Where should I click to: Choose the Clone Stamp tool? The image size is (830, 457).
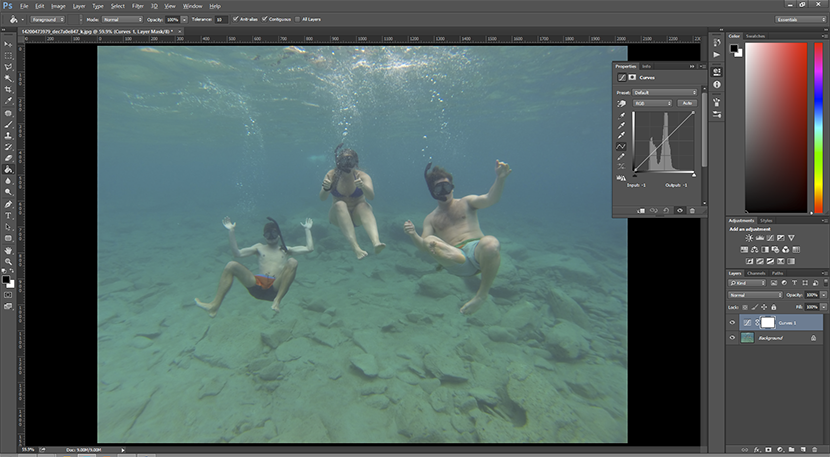pyautogui.click(x=8, y=136)
